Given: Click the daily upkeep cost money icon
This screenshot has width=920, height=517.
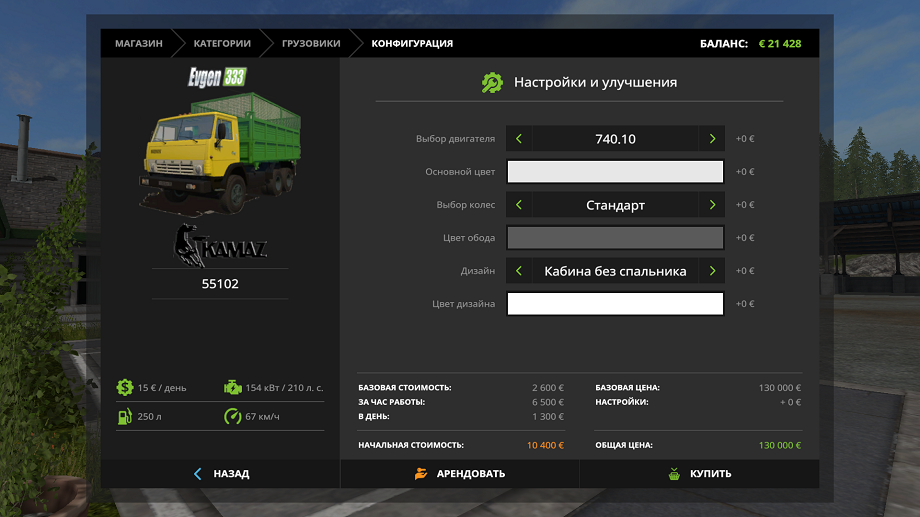Looking at the screenshot, I should [x=124, y=387].
